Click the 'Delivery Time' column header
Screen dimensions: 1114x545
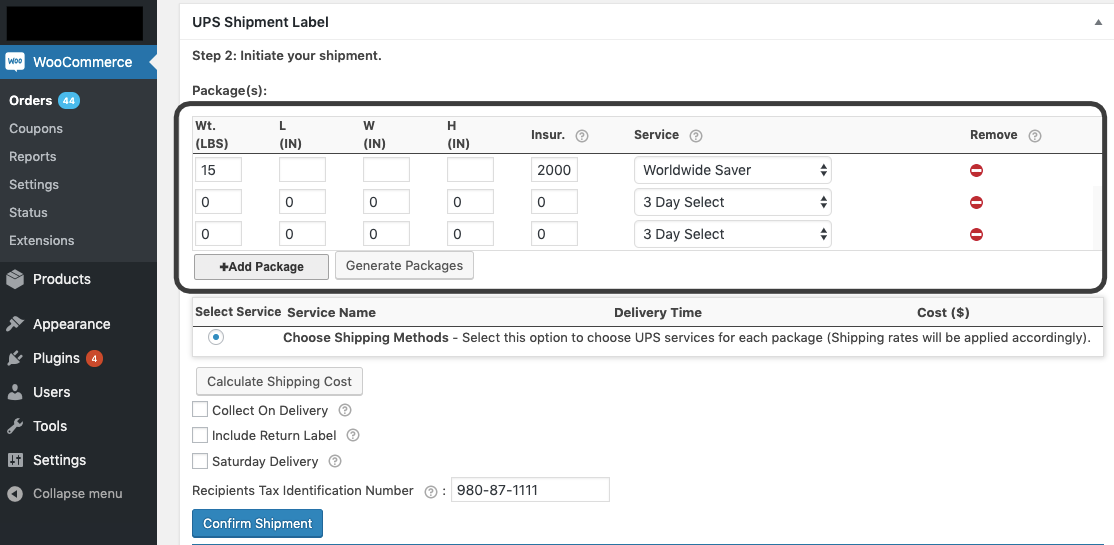tap(658, 313)
